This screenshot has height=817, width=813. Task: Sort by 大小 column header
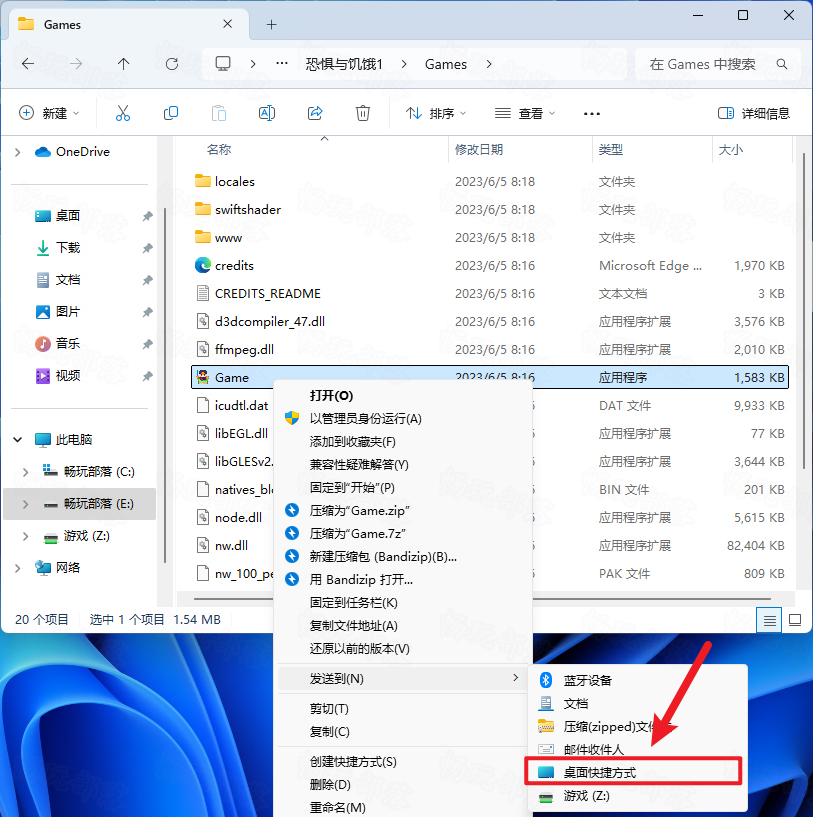(x=731, y=150)
